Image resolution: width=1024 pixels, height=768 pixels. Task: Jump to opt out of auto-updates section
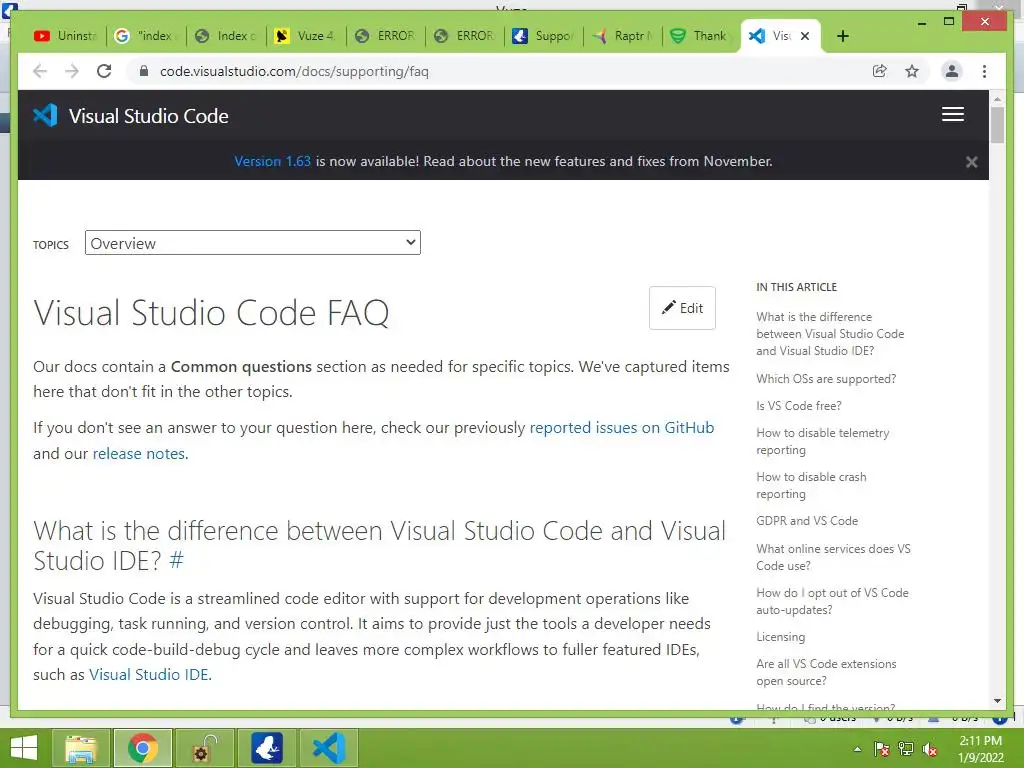click(x=832, y=601)
